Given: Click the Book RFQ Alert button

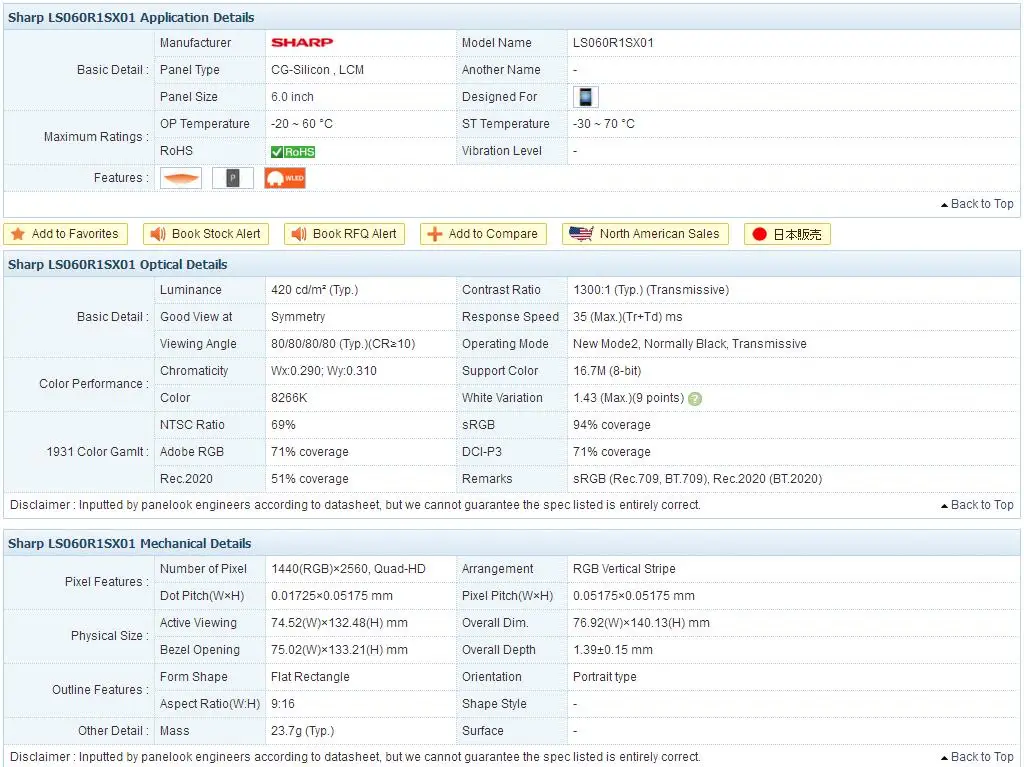Looking at the screenshot, I should (x=344, y=234).
